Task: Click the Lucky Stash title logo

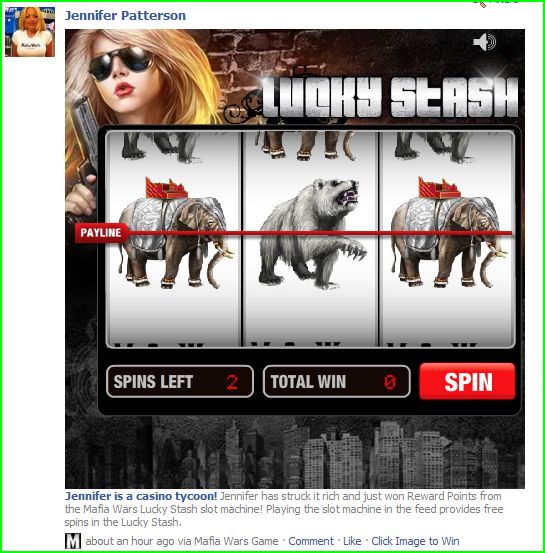Action: coord(388,96)
